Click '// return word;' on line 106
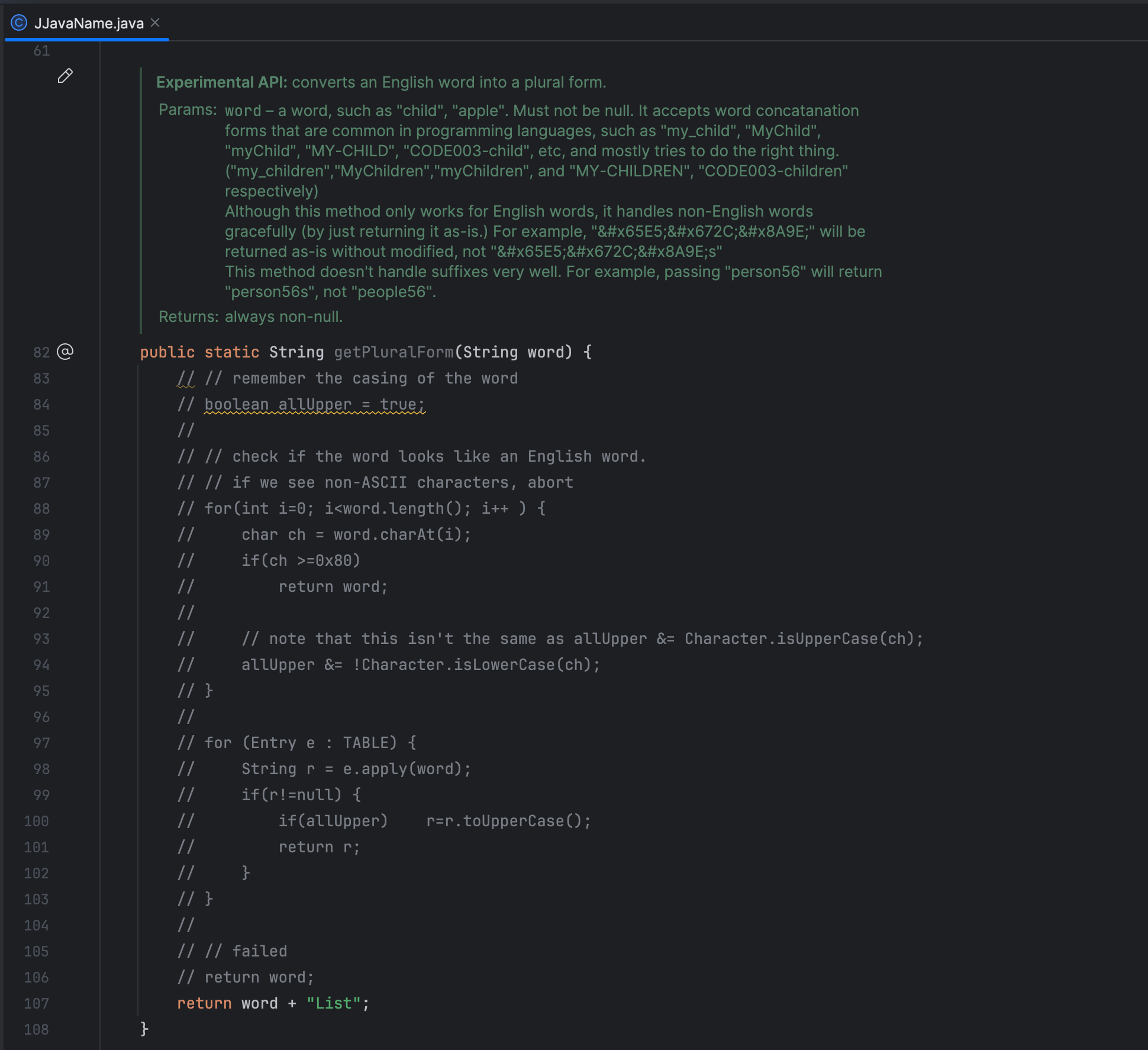Screen dimensions: 1148x1050 (x=246, y=977)
